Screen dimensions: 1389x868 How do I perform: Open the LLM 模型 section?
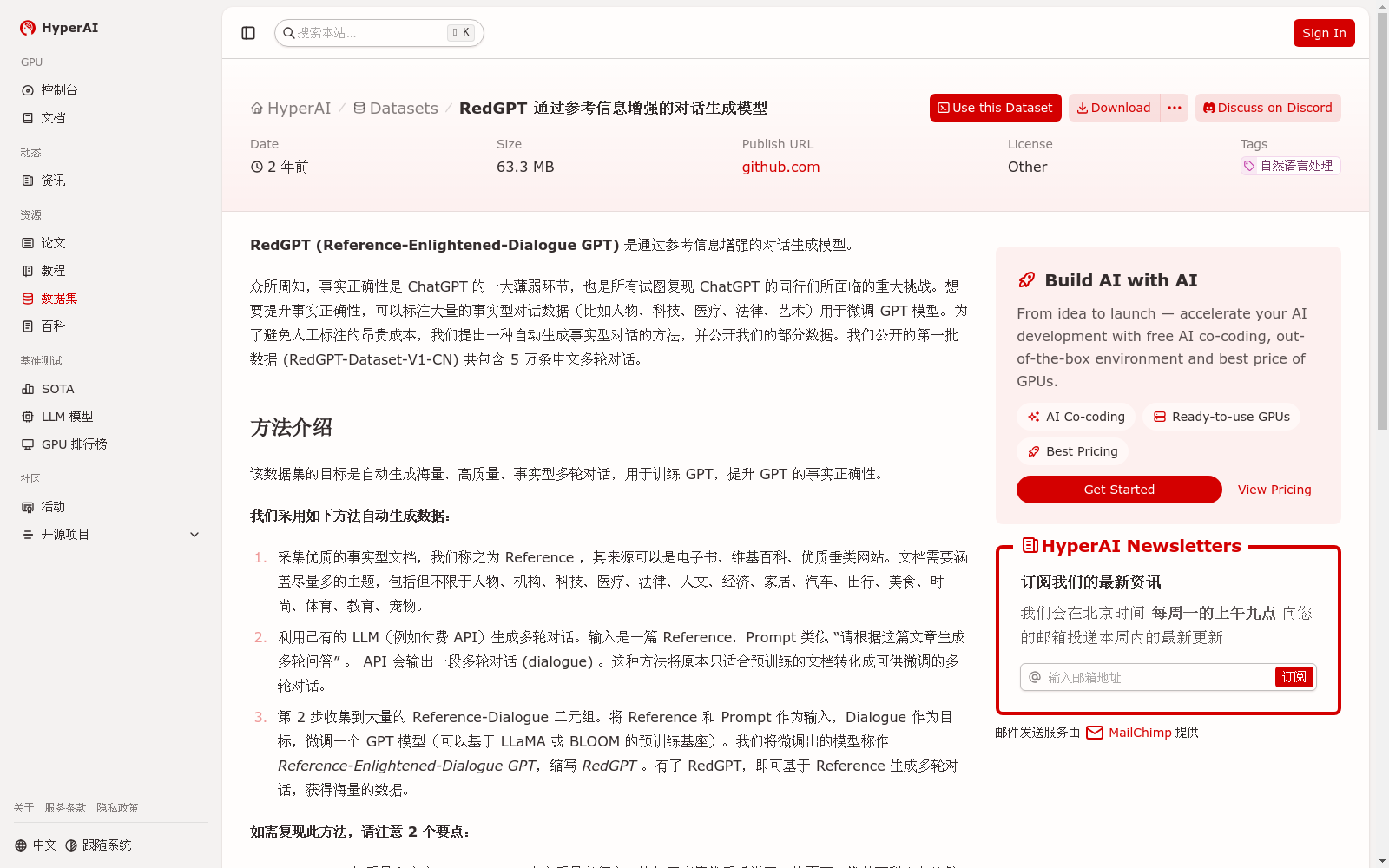click(66, 416)
